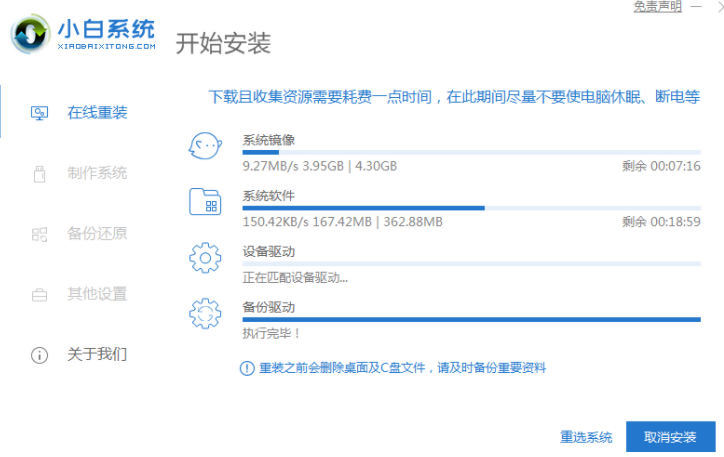This screenshot has width=724, height=457.
Task: Click the 制作系统 USB drive icon
Action: point(39,173)
